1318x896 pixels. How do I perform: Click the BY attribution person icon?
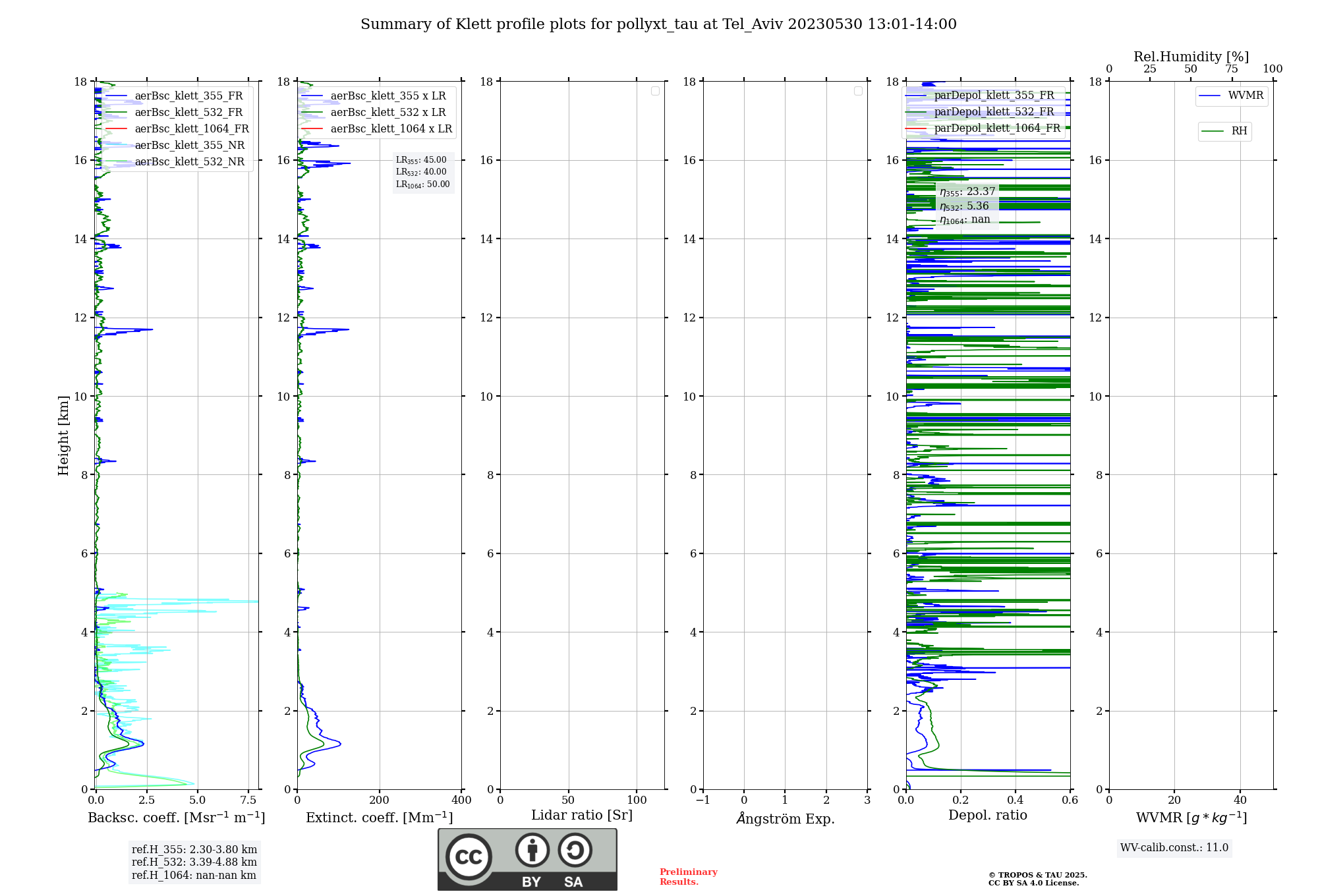pos(532,850)
